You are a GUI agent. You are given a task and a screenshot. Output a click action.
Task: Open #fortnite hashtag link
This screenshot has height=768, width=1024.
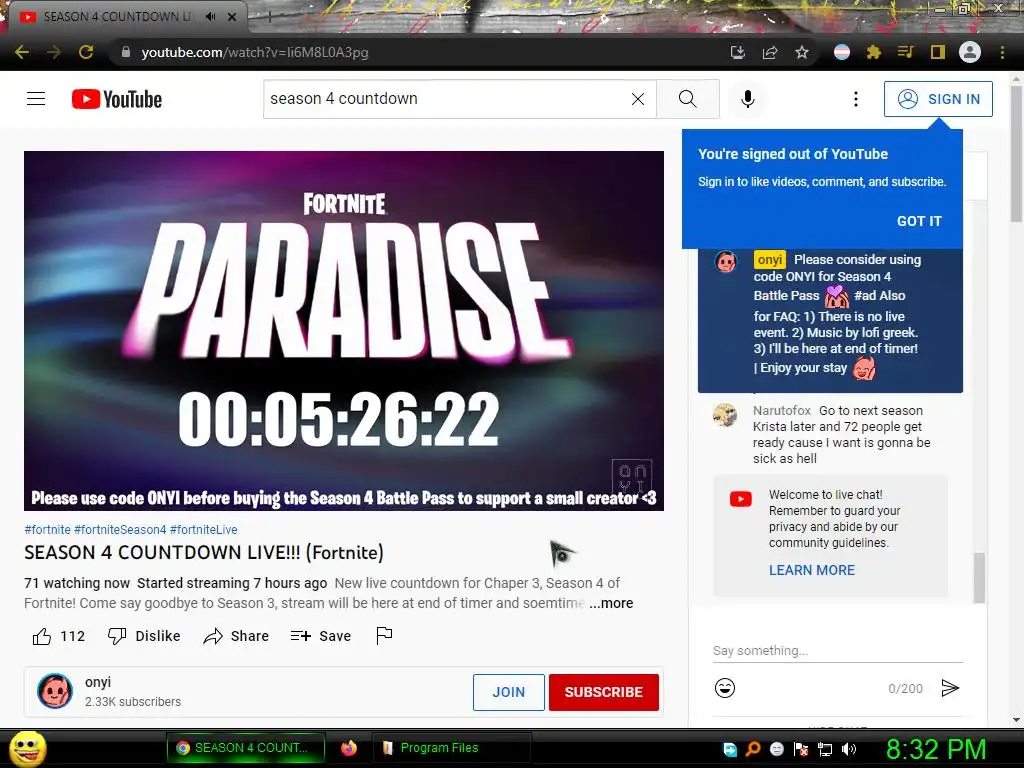pyautogui.click(x=47, y=530)
